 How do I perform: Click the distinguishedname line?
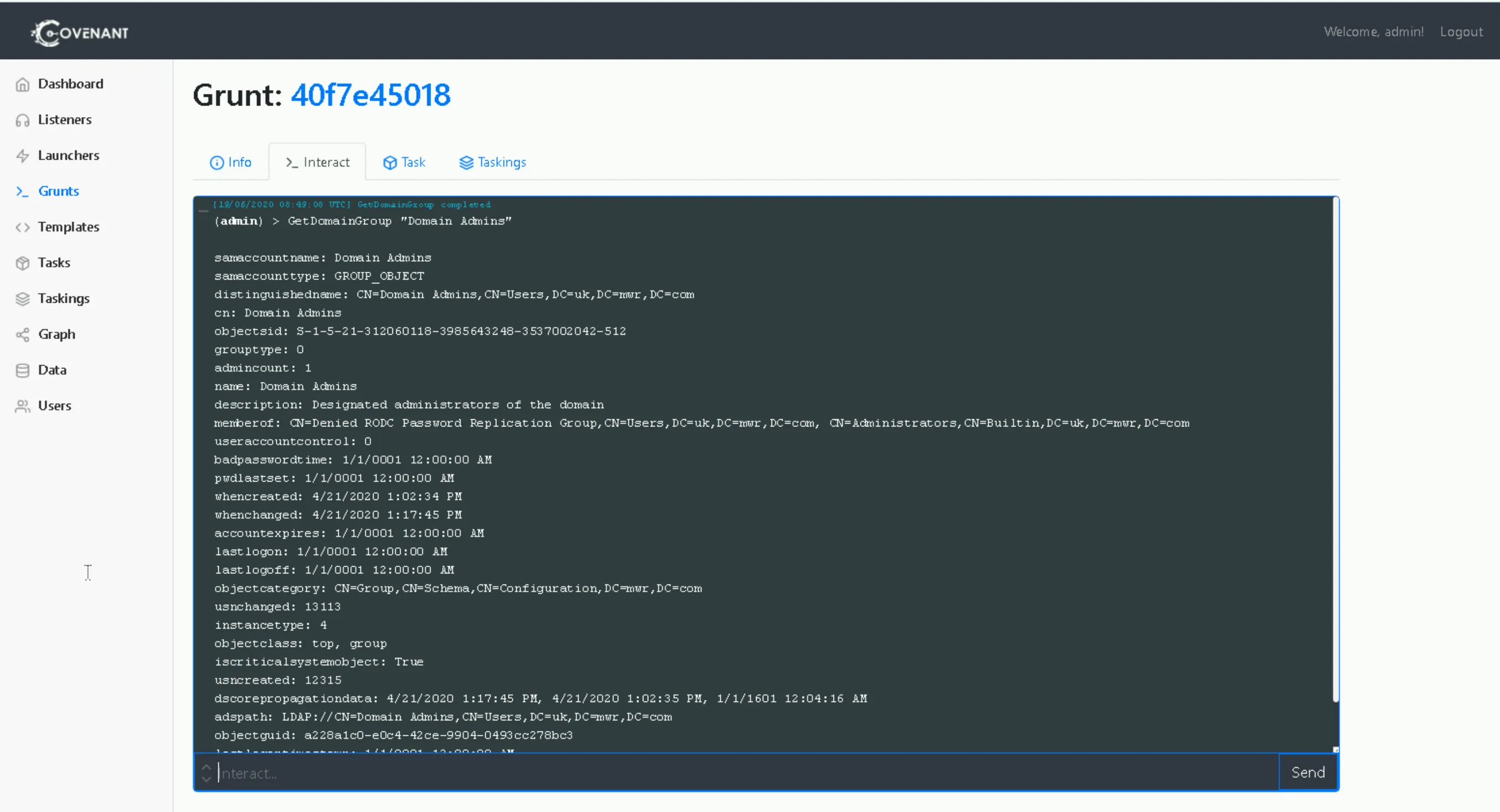454,294
